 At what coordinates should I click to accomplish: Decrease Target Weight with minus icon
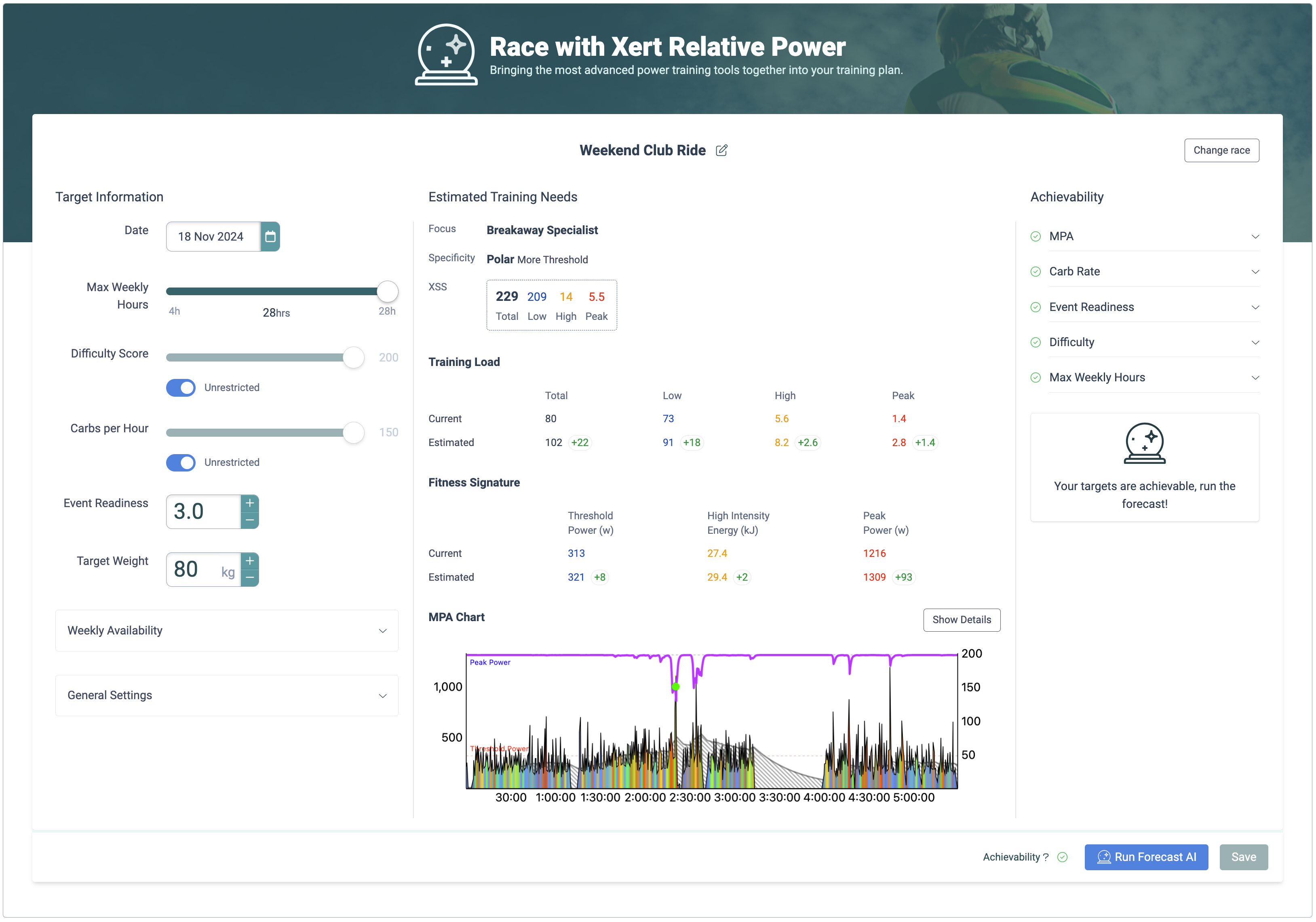click(250, 578)
